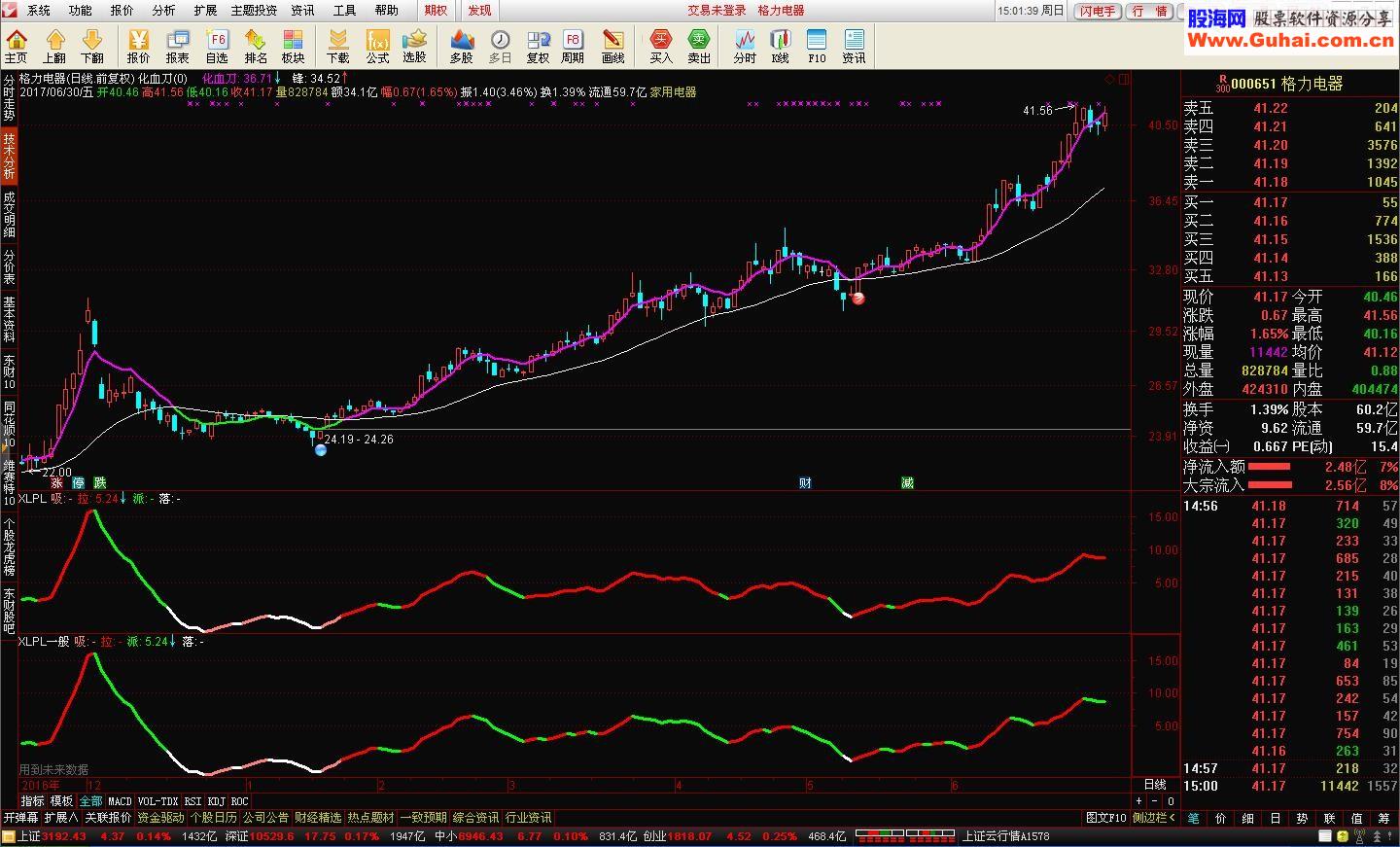Screen dimensions: 1400x847
Task: Click the blue marker ball near 24.19
Action: [x=321, y=449]
